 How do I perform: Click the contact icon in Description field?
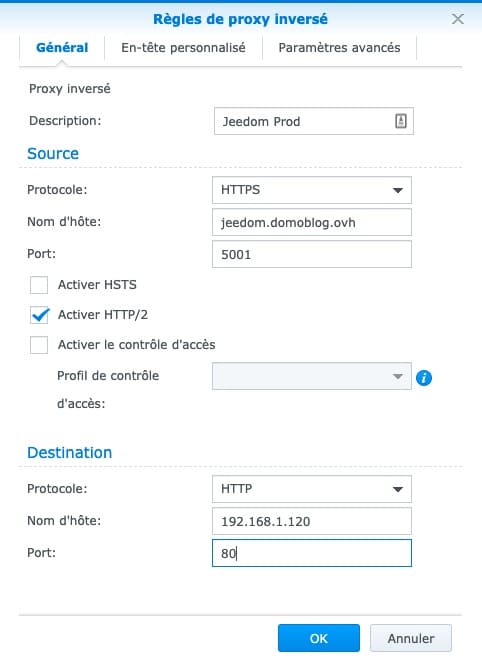(x=401, y=121)
